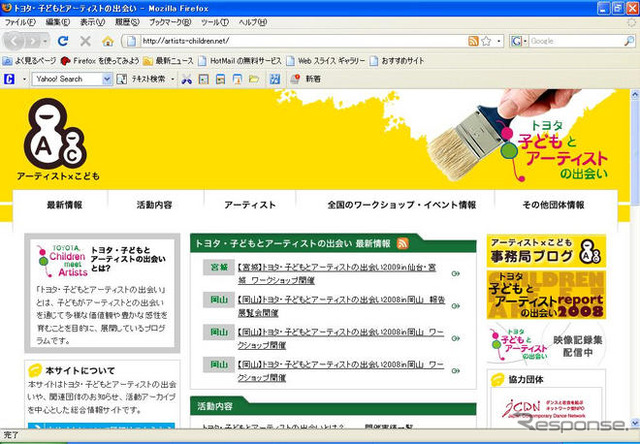Open the 岡山 報告展覧会開催 link

341,306
